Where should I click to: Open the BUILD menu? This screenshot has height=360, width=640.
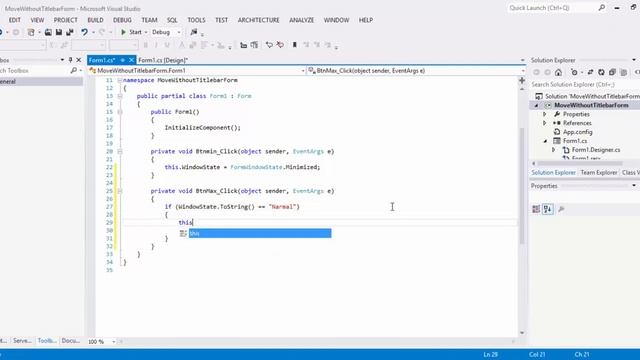click(95, 20)
